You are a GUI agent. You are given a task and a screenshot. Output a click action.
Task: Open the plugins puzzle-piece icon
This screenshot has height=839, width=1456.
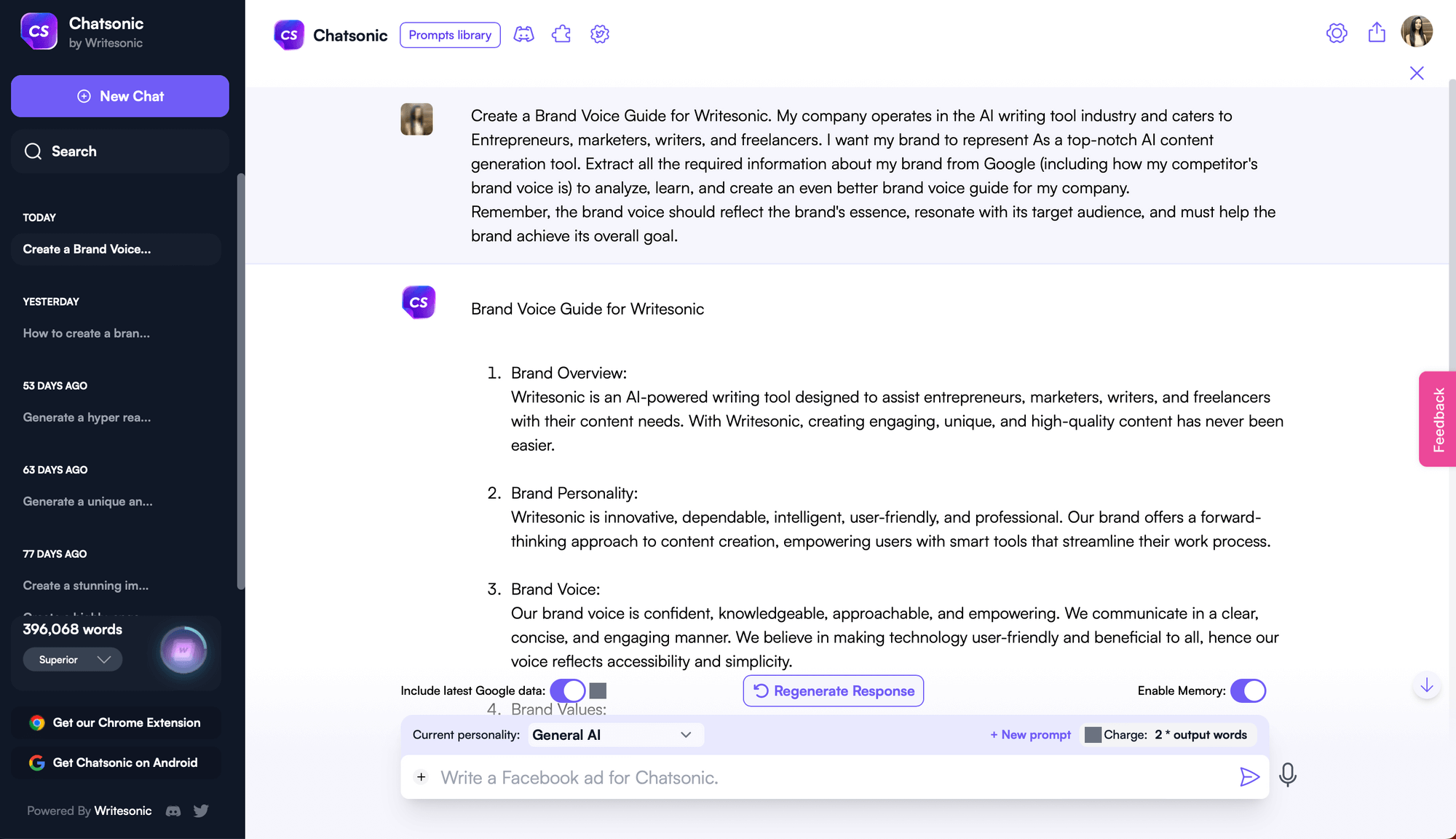pyautogui.click(x=561, y=35)
